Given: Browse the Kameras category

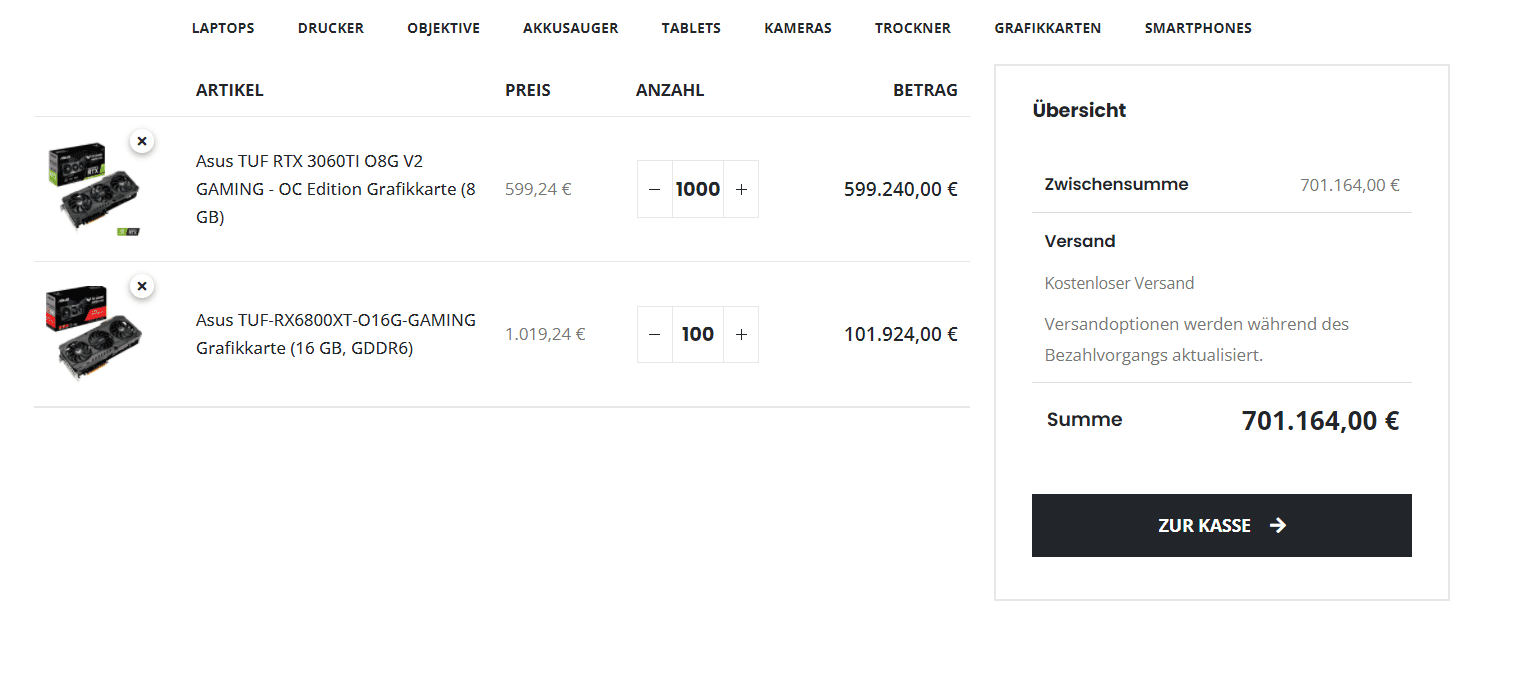Looking at the screenshot, I should click(798, 28).
